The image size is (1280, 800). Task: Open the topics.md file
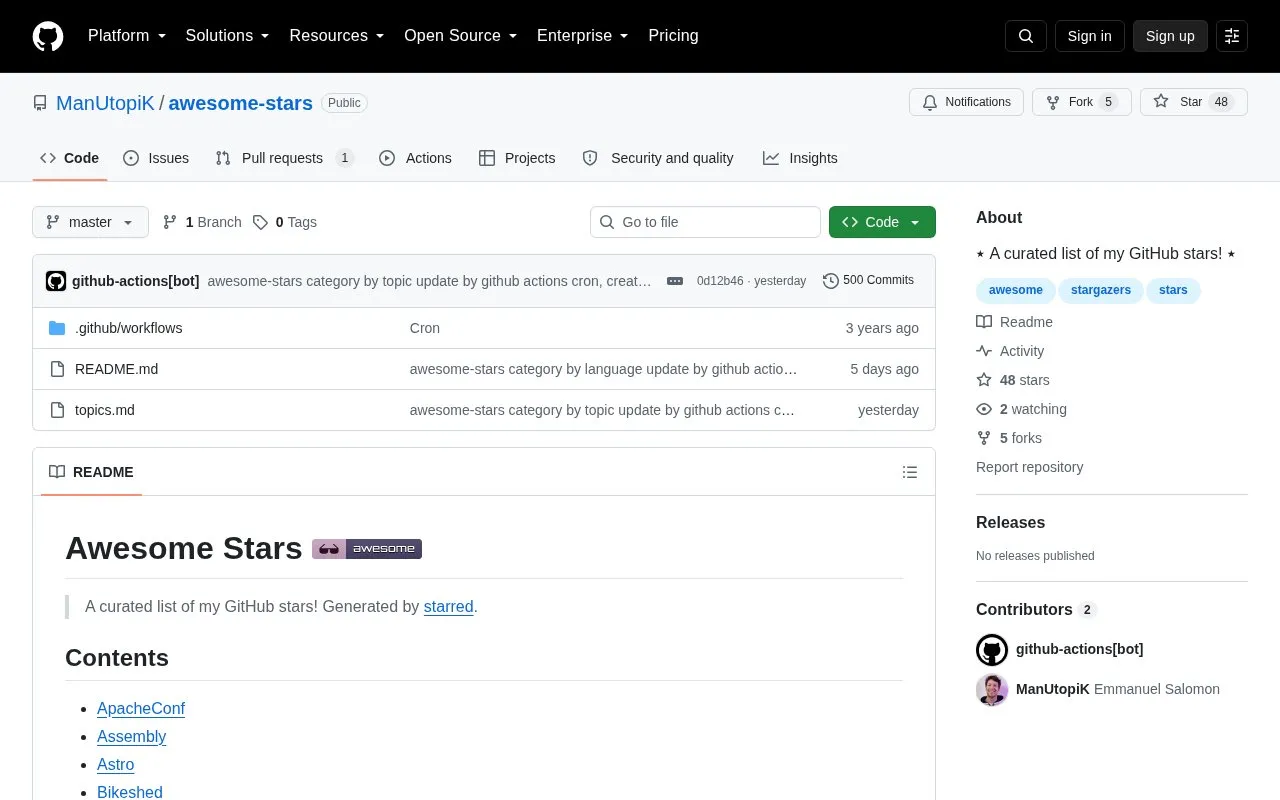105,410
